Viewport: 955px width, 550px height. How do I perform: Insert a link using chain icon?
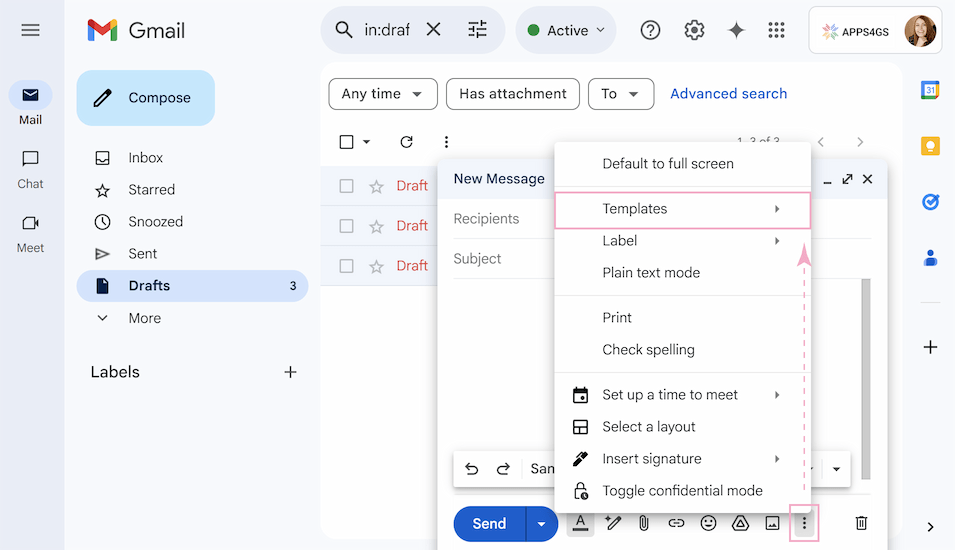point(676,523)
